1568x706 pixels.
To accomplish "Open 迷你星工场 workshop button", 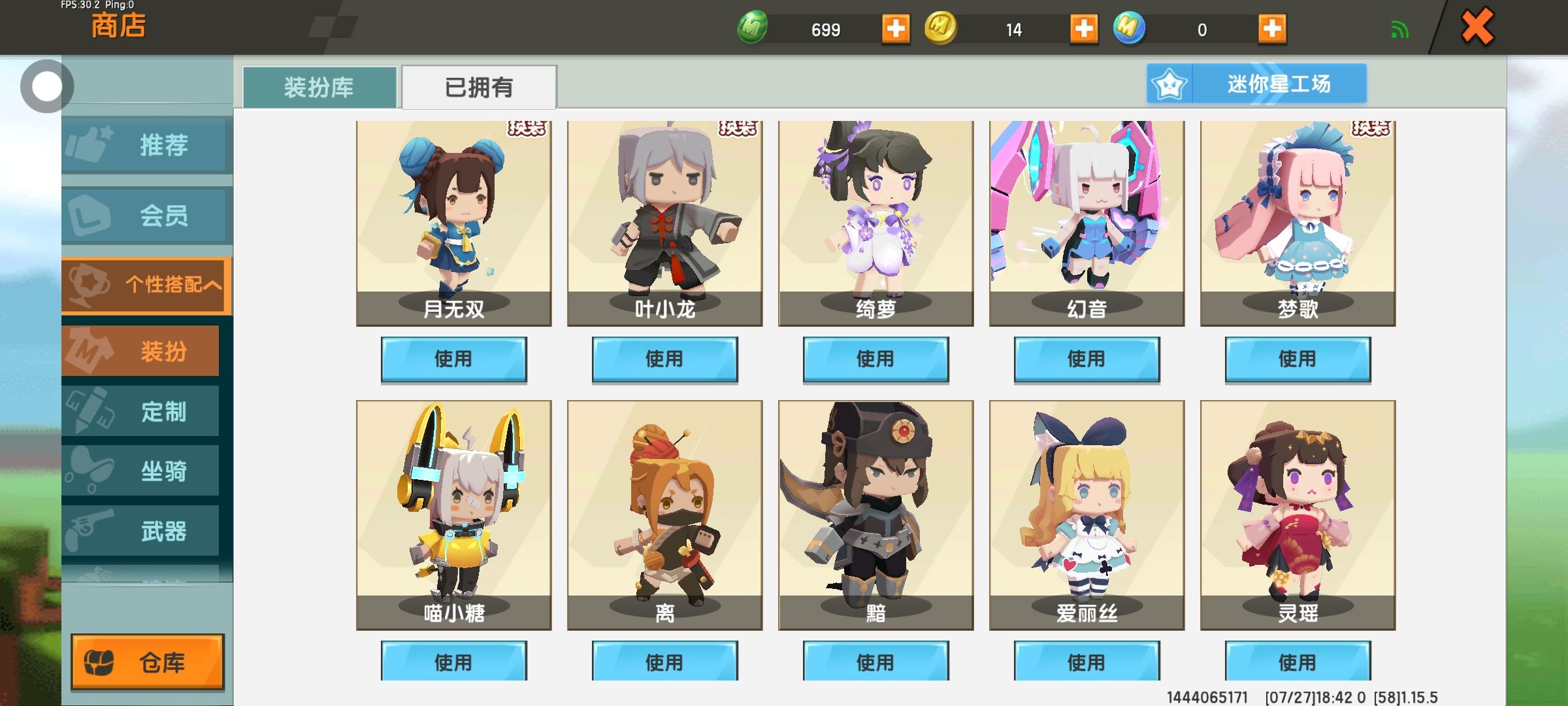I will (1256, 84).
